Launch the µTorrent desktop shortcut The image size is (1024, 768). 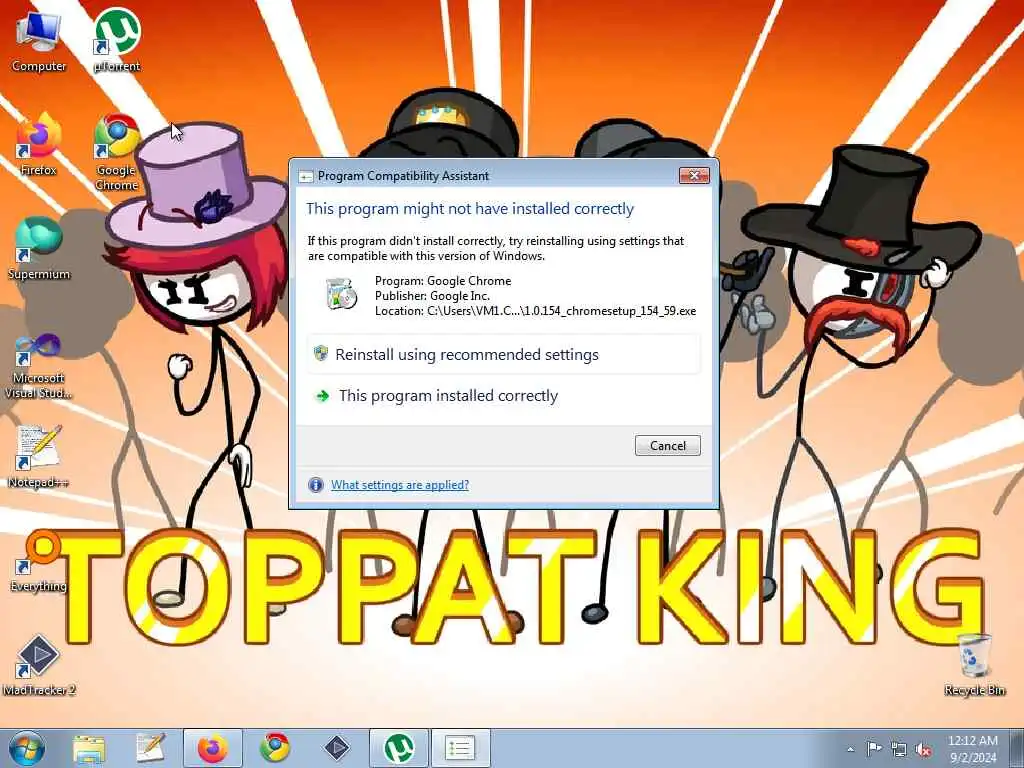pyautogui.click(x=117, y=40)
